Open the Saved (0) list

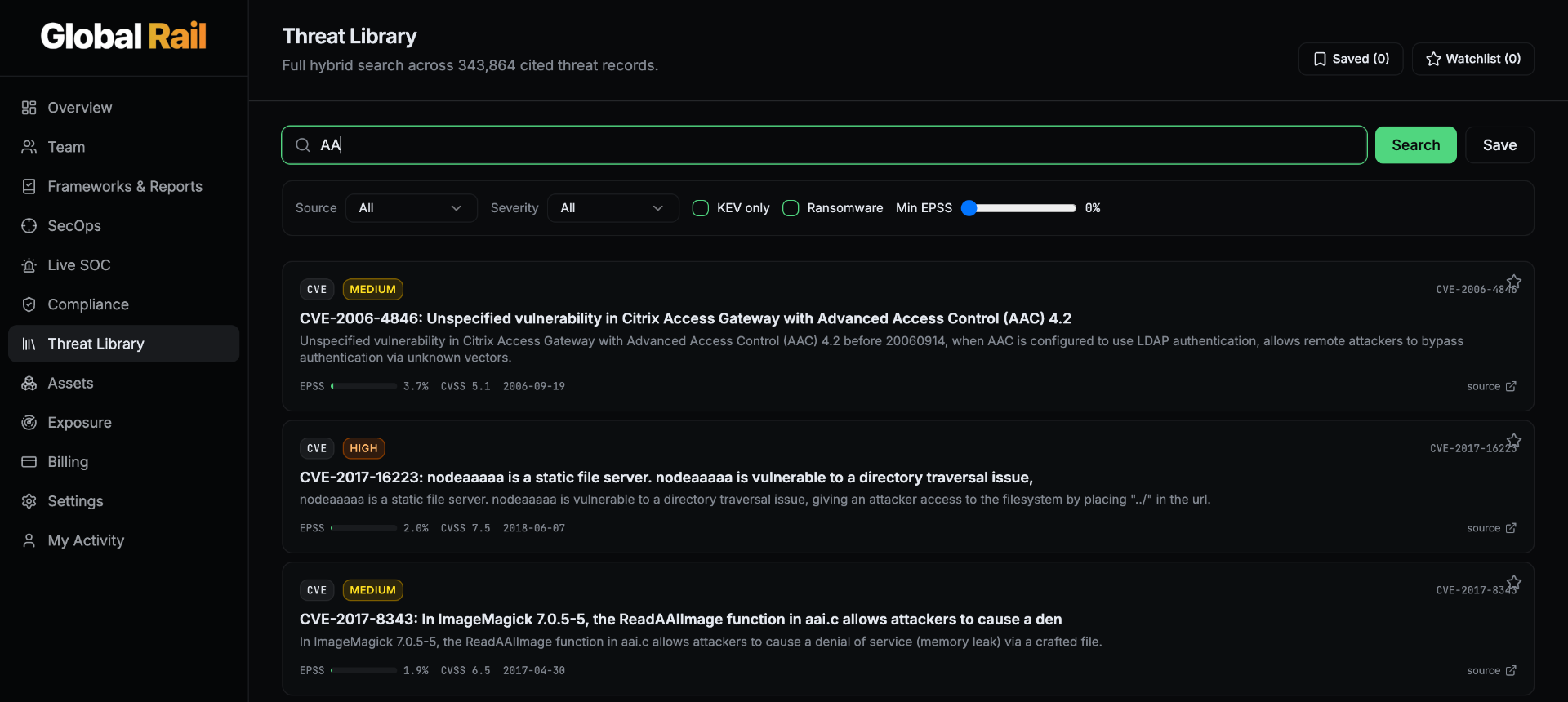click(1351, 59)
